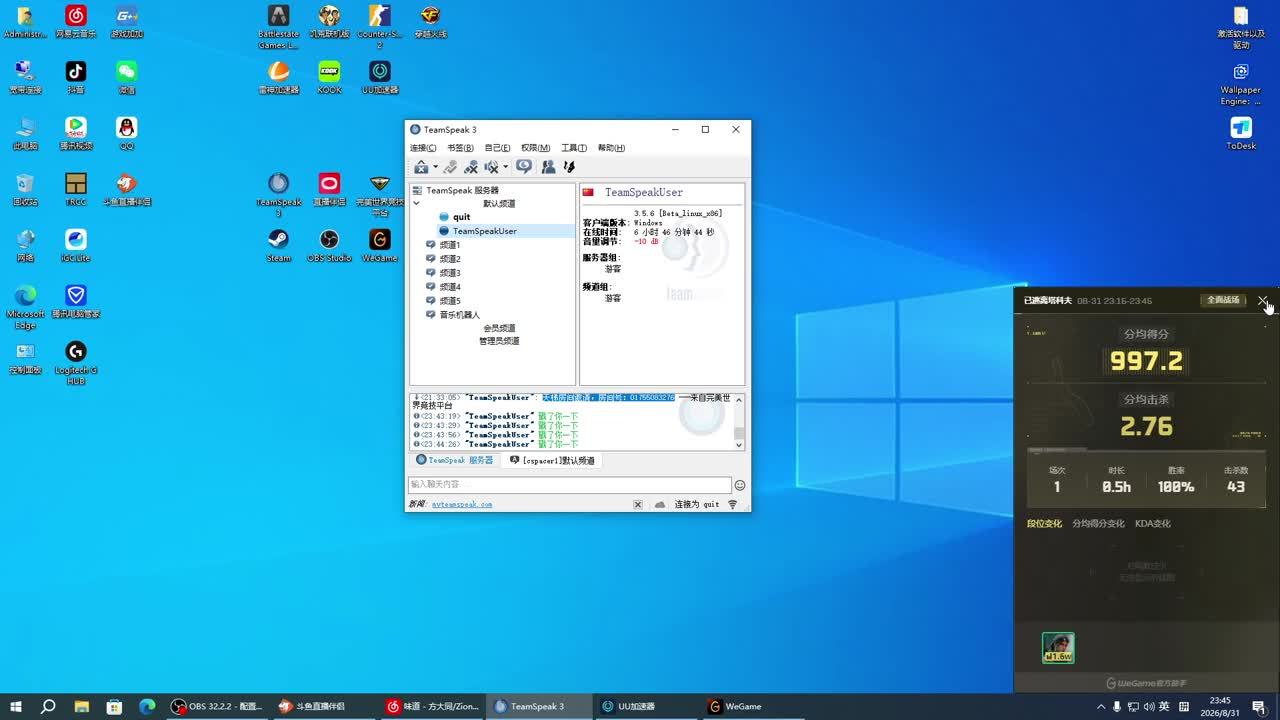The width and height of the screenshot is (1280, 720).
Task: Select channel 频道1
Action: [x=449, y=245]
